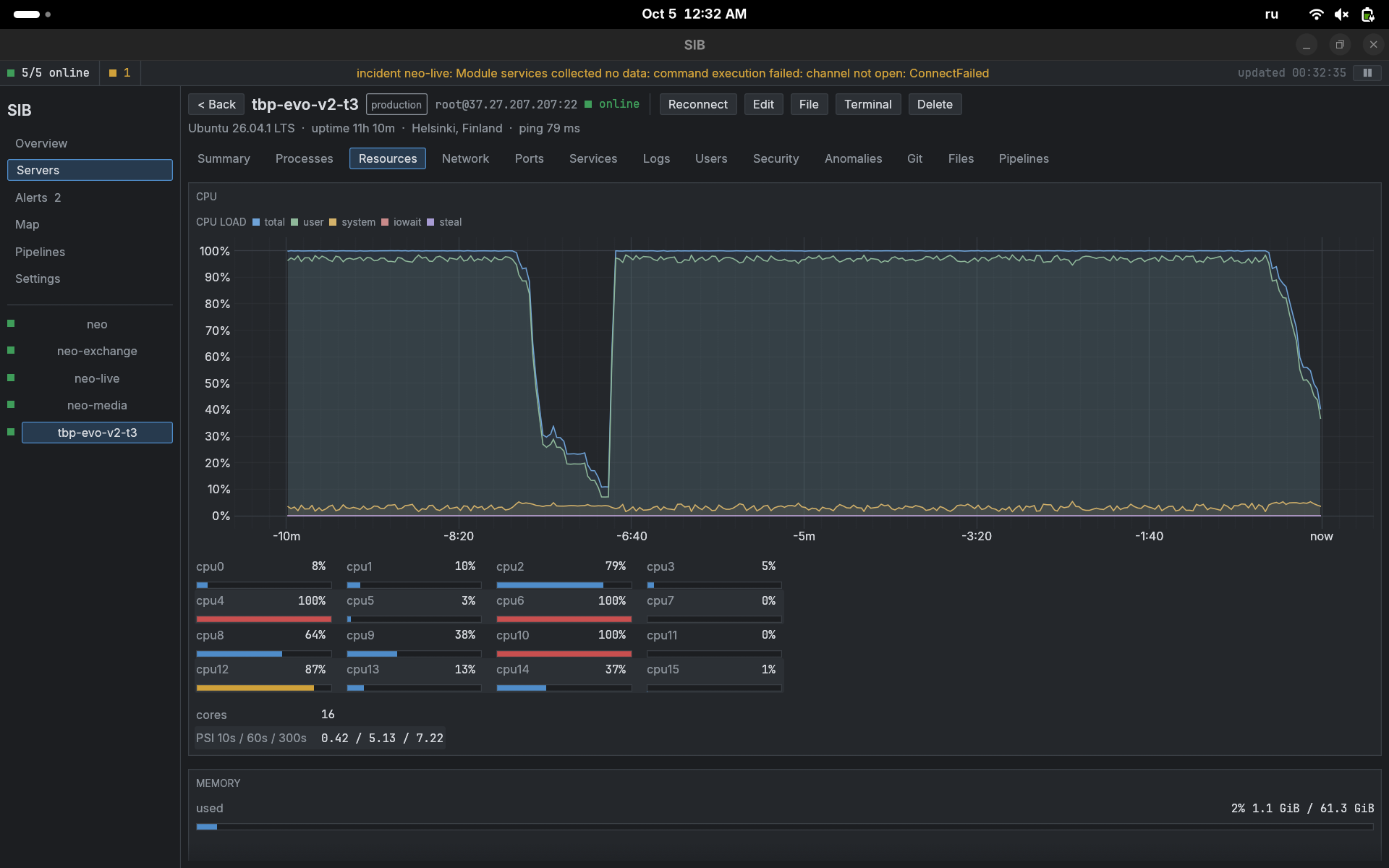Screen dimensions: 1389x868
Task: Click the Wi-Fi icon in top bar
Action: coord(1317,14)
